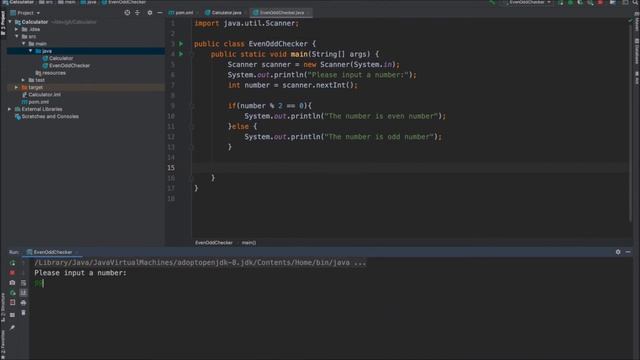Open the Project tool window side tab

pos(3,24)
